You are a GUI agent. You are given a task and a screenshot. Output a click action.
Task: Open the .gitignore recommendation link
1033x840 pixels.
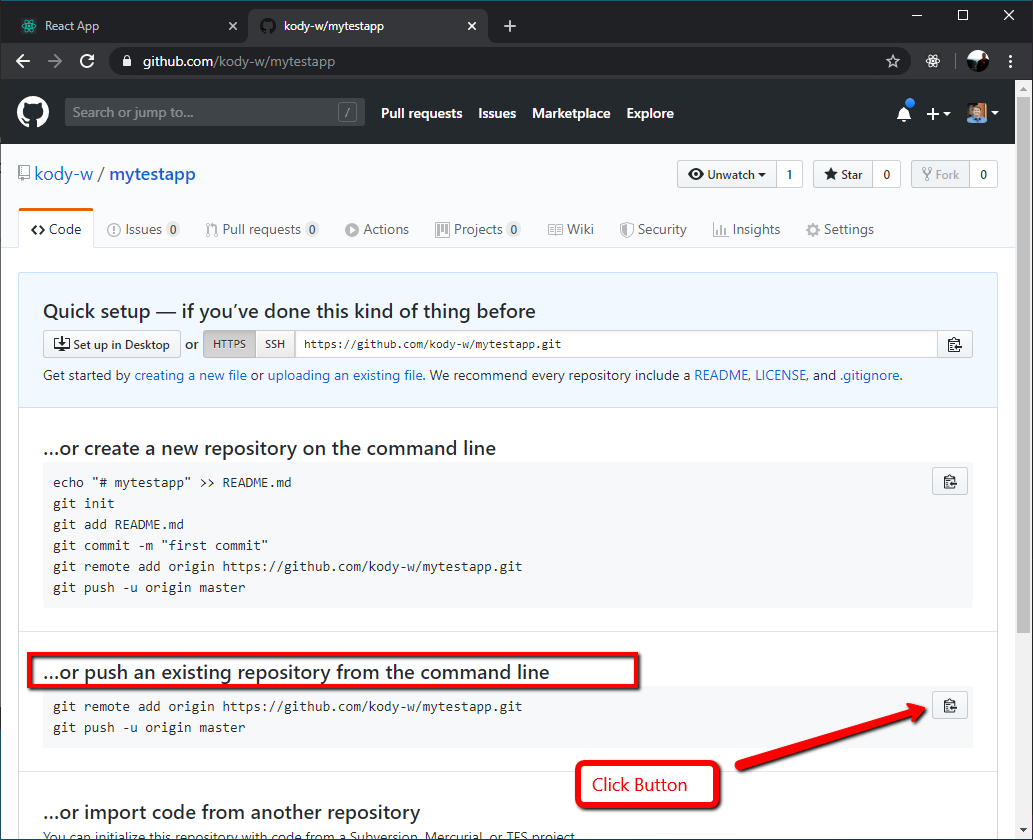click(x=870, y=376)
